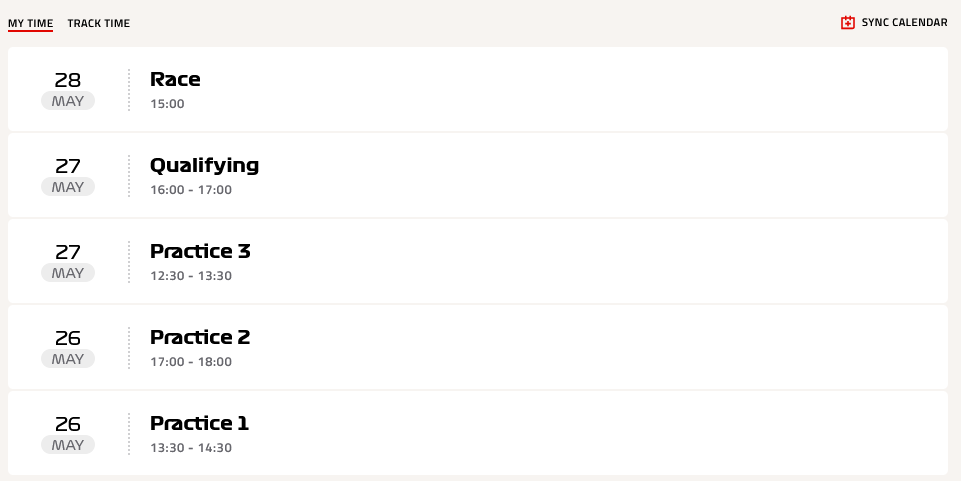The width and height of the screenshot is (961, 481).
Task: Switch to the MY TIME tab
Action: (x=31, y=23)
